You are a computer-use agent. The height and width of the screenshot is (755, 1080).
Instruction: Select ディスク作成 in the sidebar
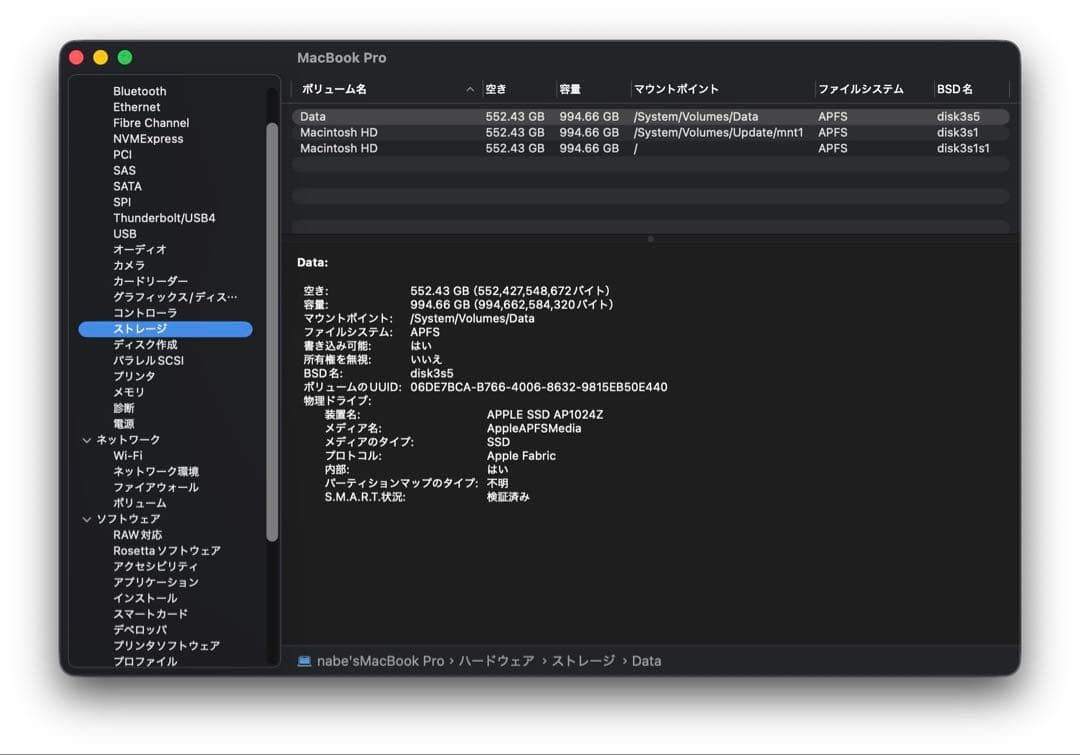[x=145, y=344]
